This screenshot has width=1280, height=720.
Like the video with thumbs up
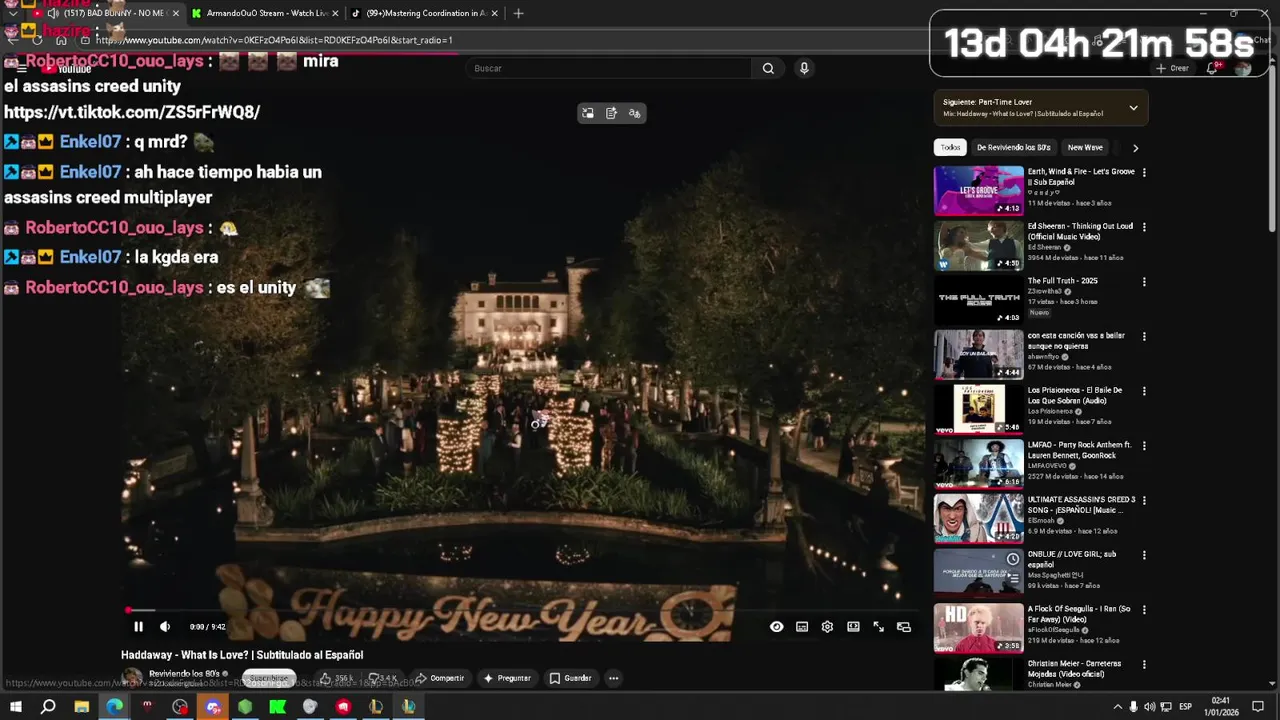[x=337, y=678]
